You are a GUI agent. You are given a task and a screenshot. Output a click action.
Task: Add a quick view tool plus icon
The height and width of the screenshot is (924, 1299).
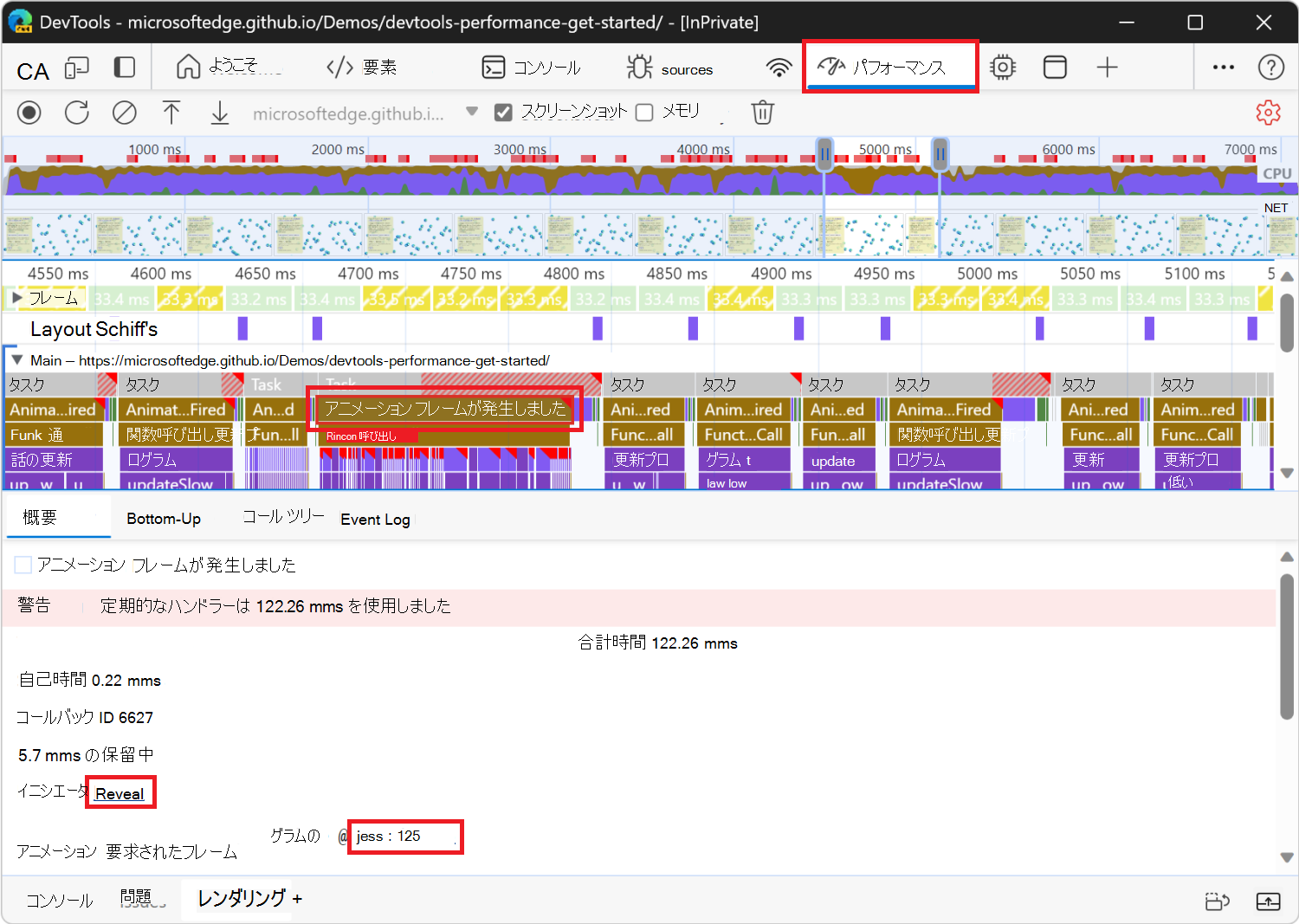tap(297, 899)
